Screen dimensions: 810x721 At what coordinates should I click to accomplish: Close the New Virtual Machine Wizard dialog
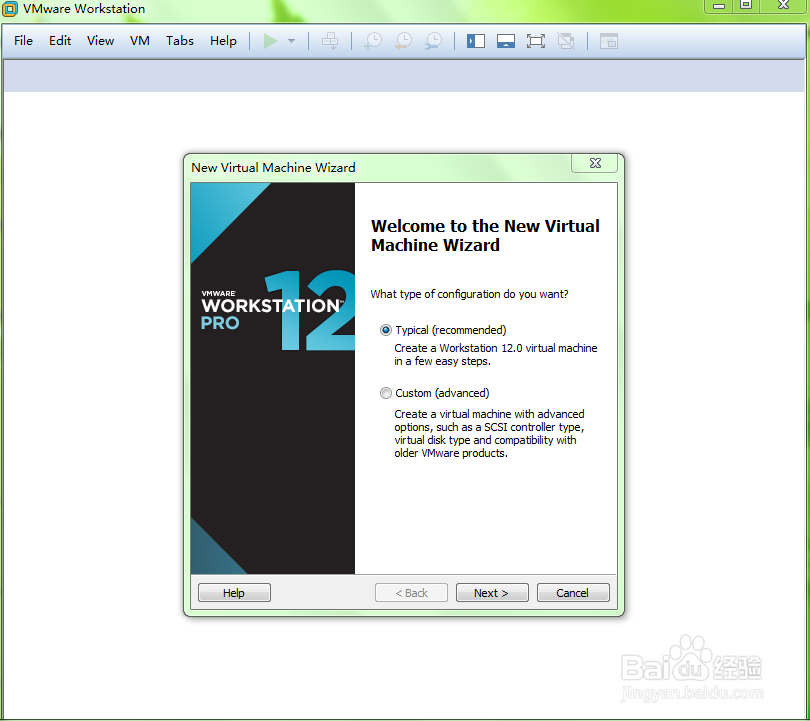(x=595, y=163)
